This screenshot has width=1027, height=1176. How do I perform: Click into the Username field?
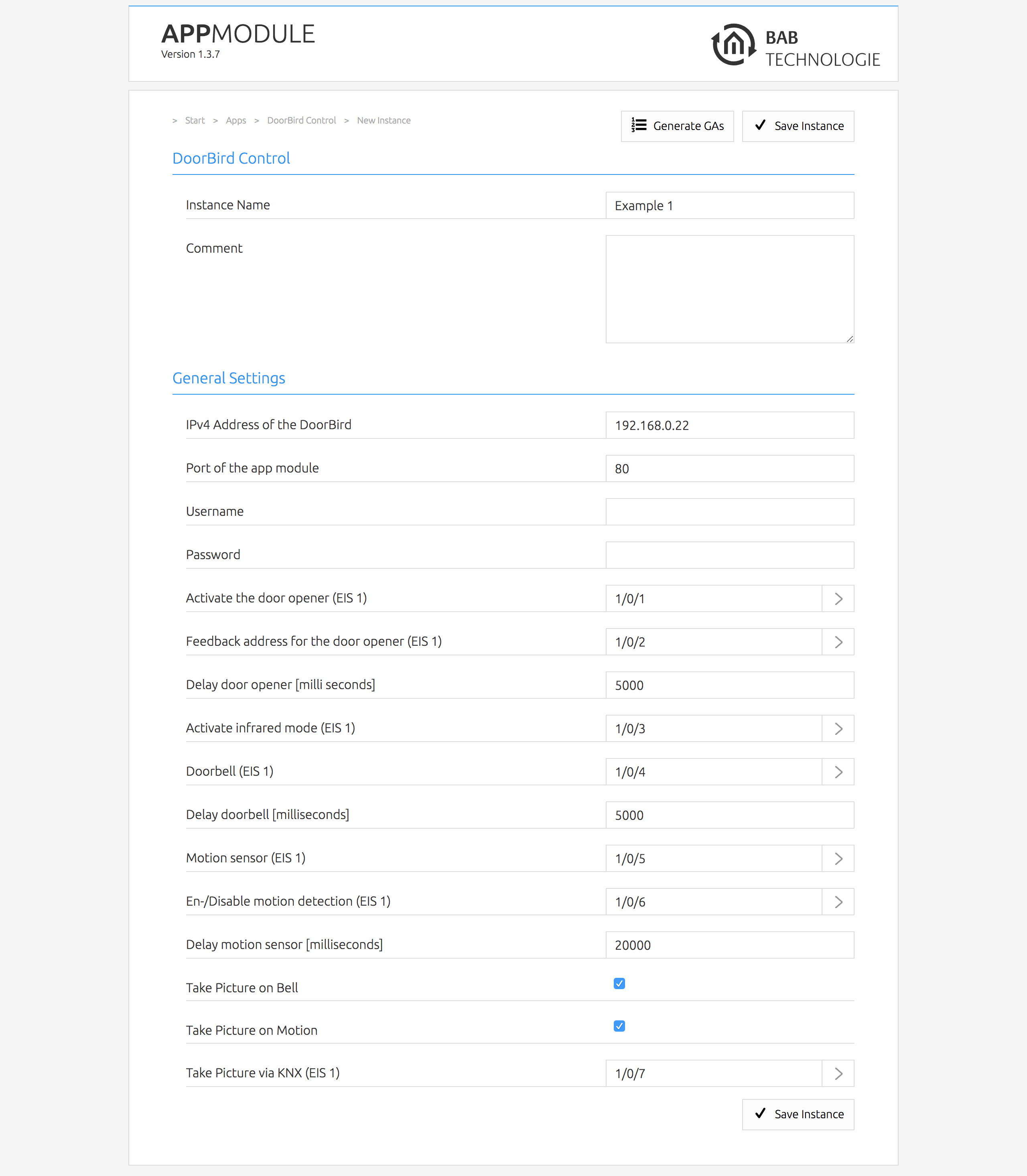click(x=730, y=512)
